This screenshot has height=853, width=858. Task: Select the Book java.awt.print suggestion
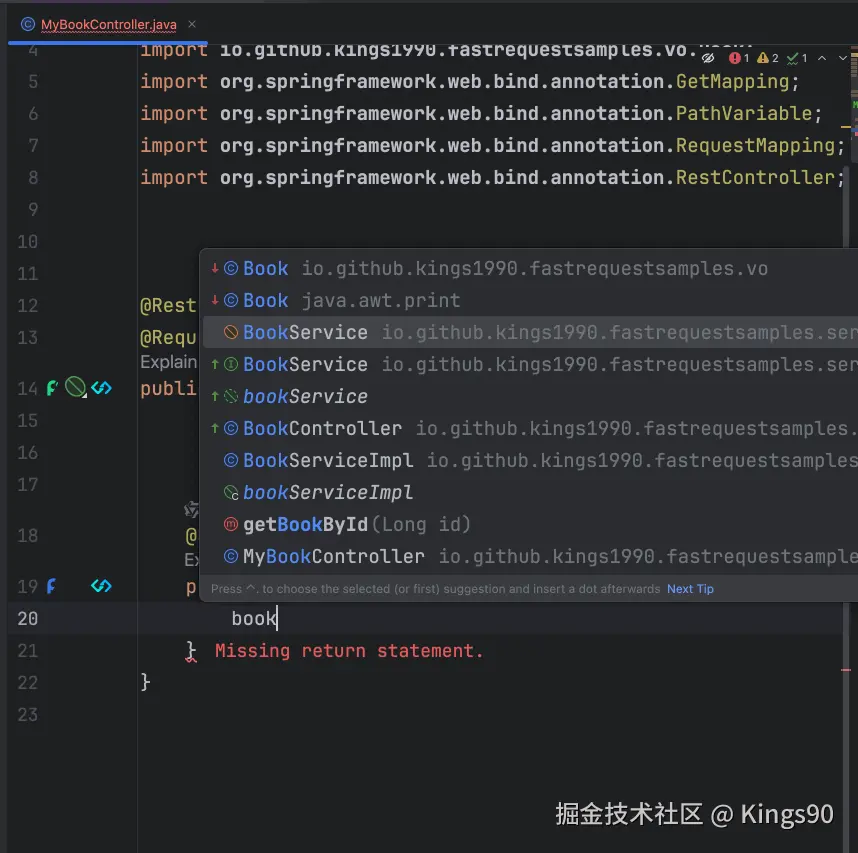(531, 300)
